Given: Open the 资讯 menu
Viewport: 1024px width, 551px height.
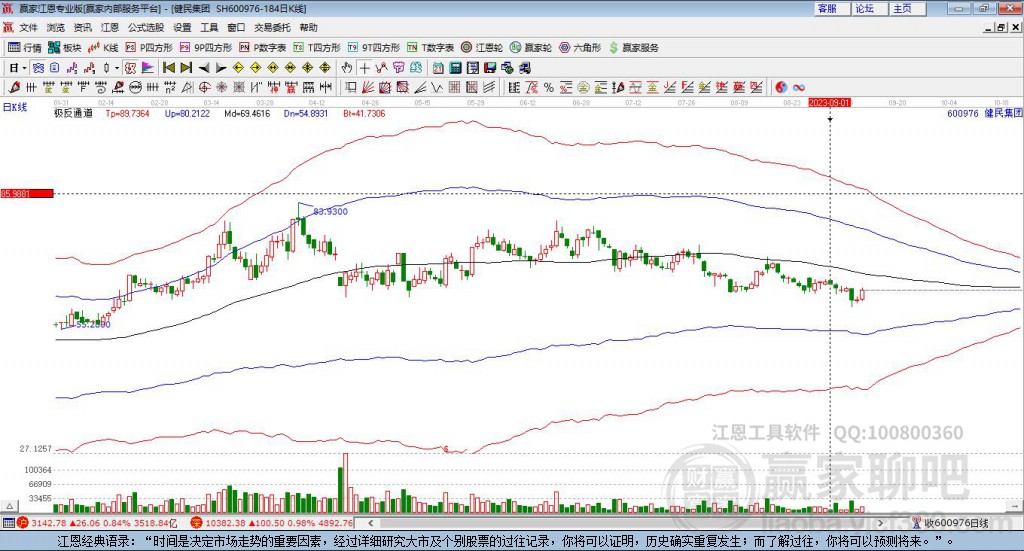Looking at the screenshot, I should (83, 27).
